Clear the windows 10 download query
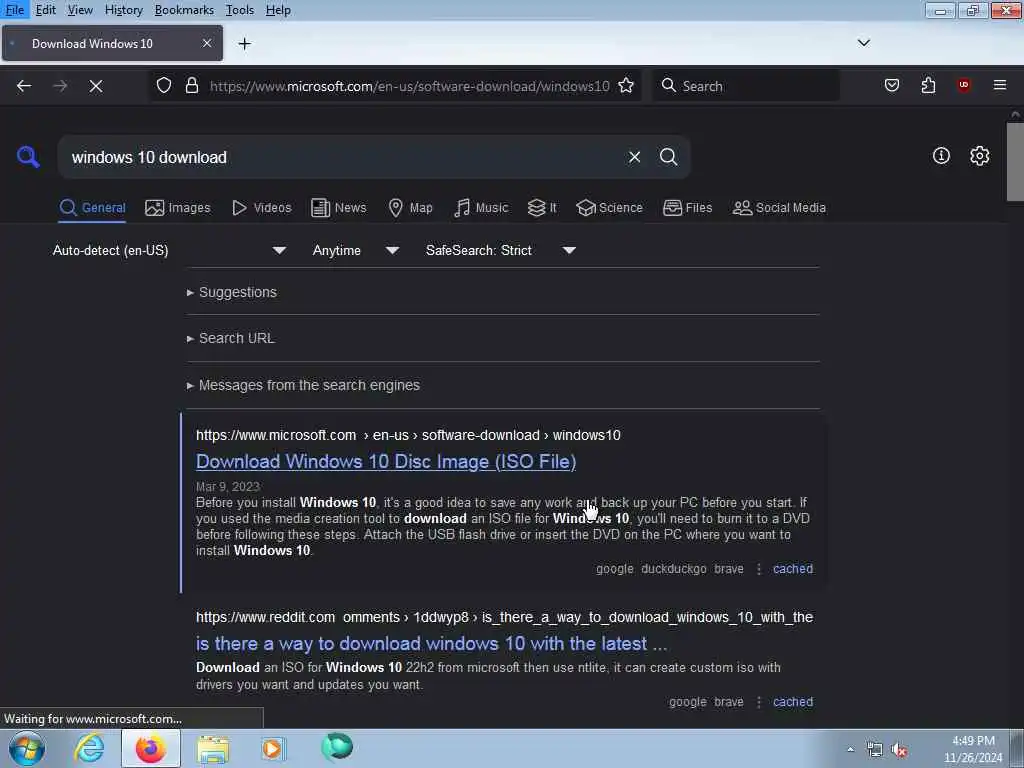Image resolution: width=1024 pixels, height=768 pixels. click(634, 157)
